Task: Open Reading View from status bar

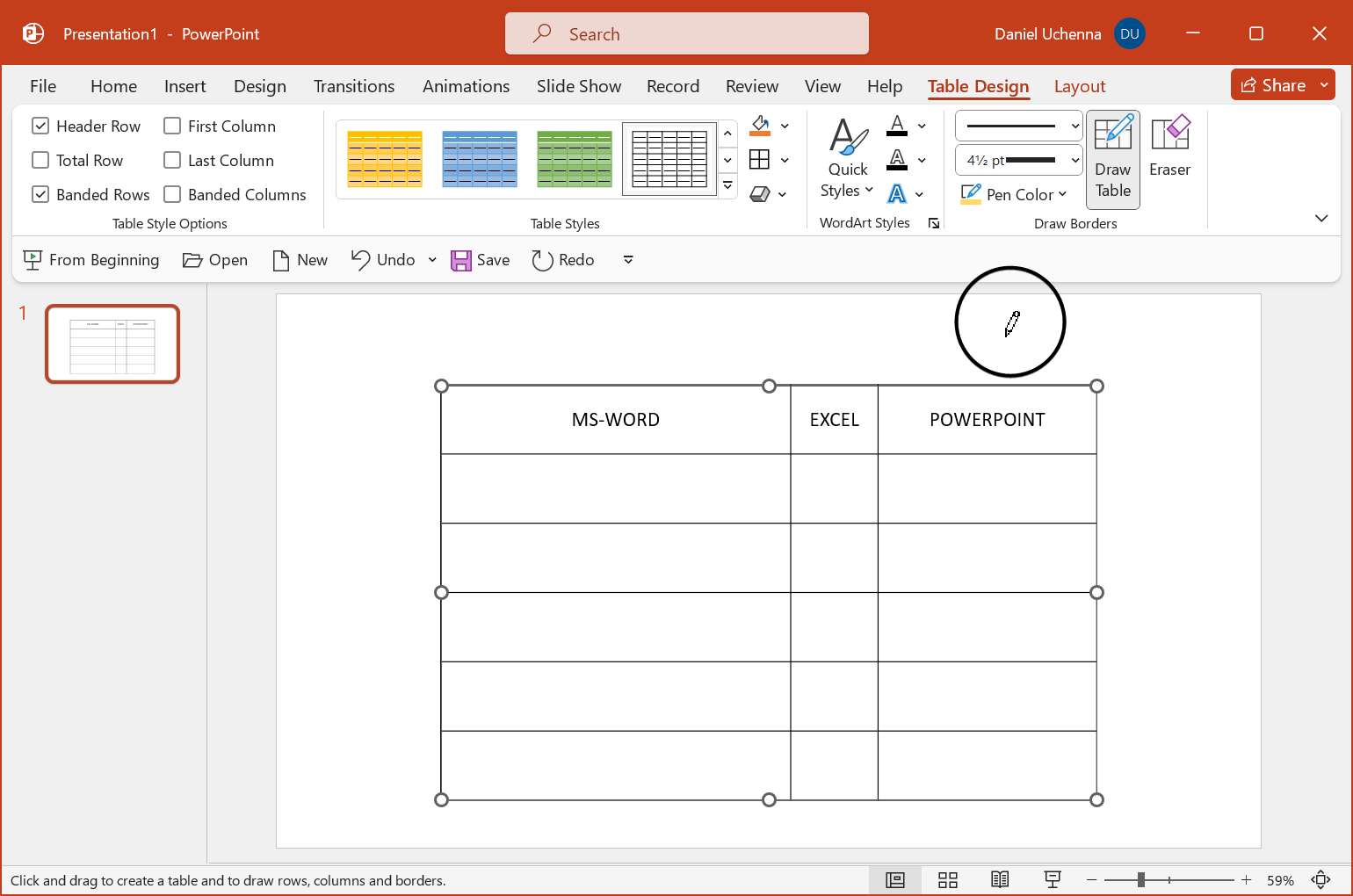Action: 1000,880
